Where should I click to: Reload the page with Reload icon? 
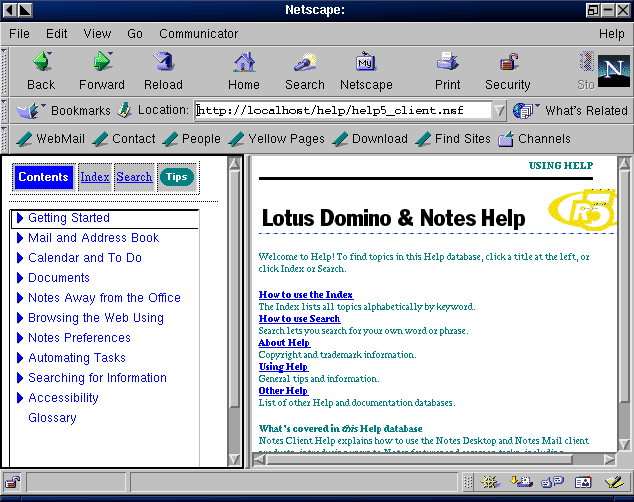(163, 62)
